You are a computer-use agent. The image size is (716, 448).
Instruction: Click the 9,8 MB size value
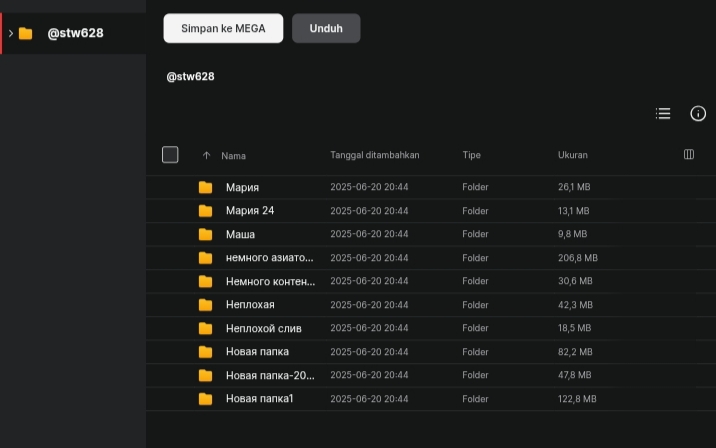click(572, 234)
